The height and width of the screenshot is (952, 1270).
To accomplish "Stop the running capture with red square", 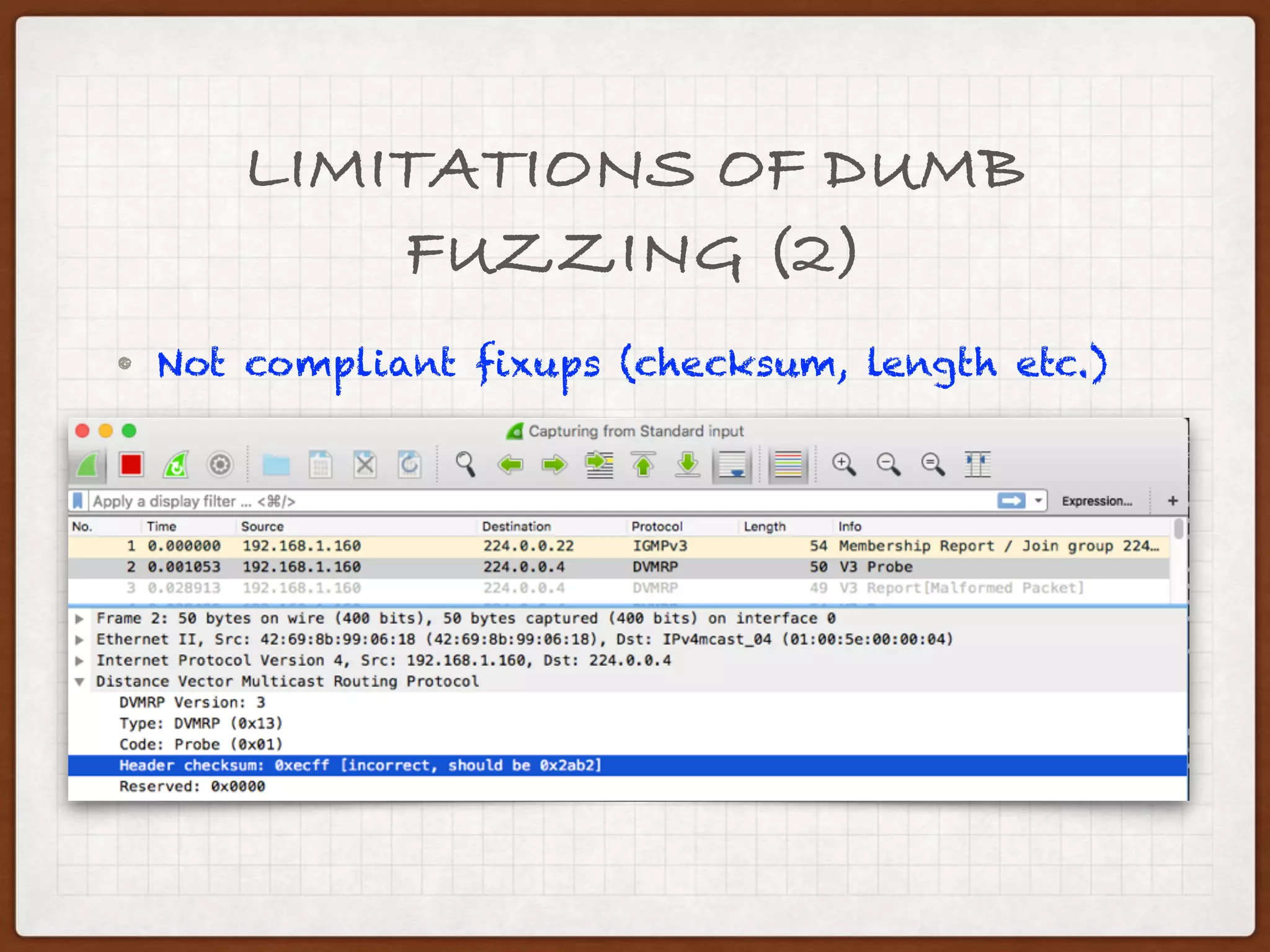I will (x=131, y=464).
